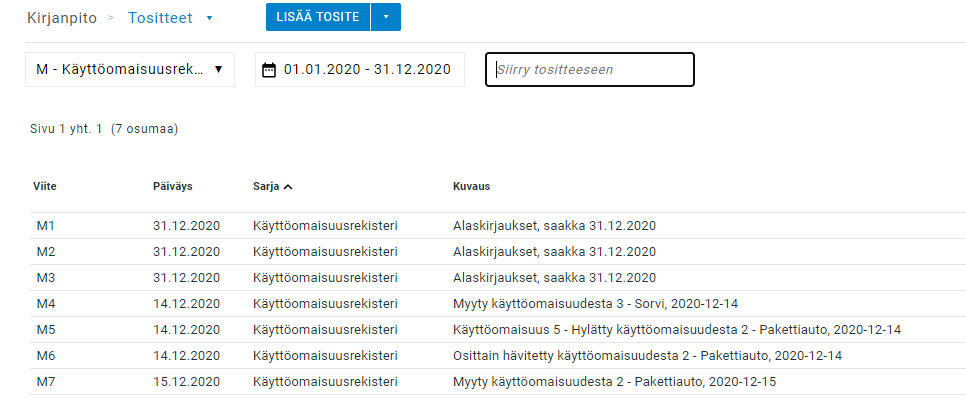Sort by the Kuvaus column header
The image size is (966, 406).
click(471, 186)
